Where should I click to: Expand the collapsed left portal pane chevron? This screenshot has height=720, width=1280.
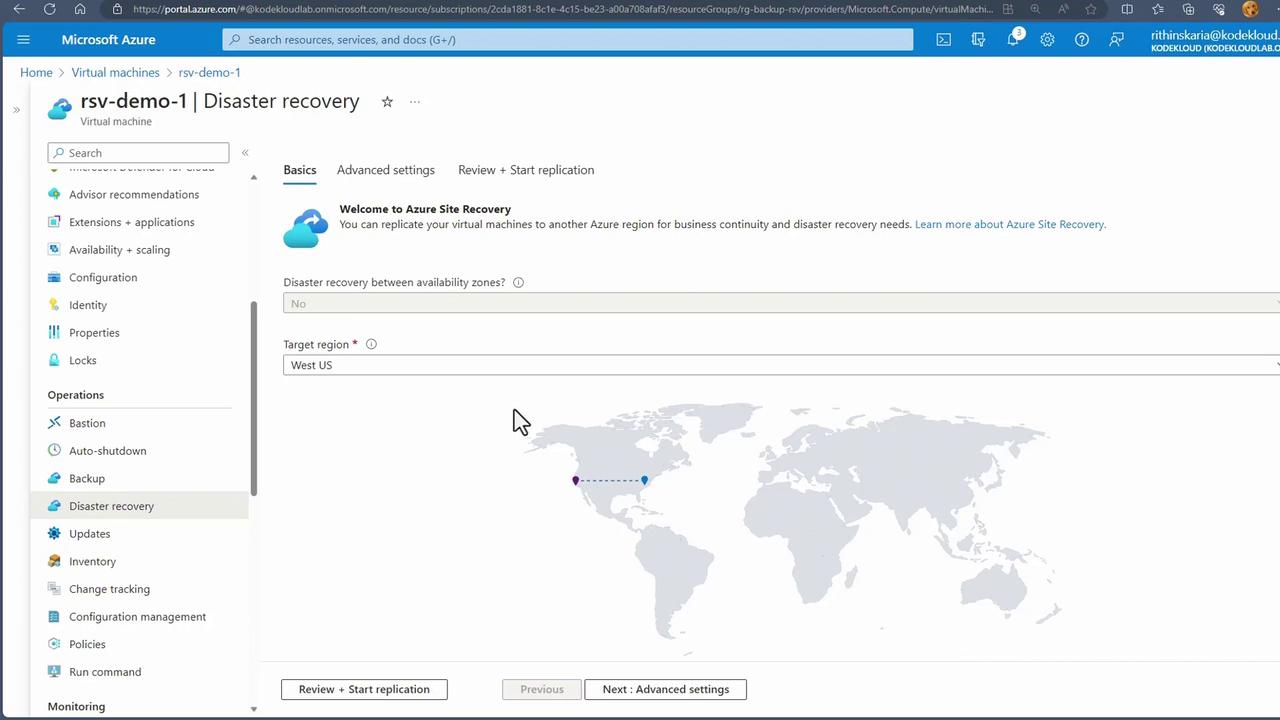(x=16, y=110)
